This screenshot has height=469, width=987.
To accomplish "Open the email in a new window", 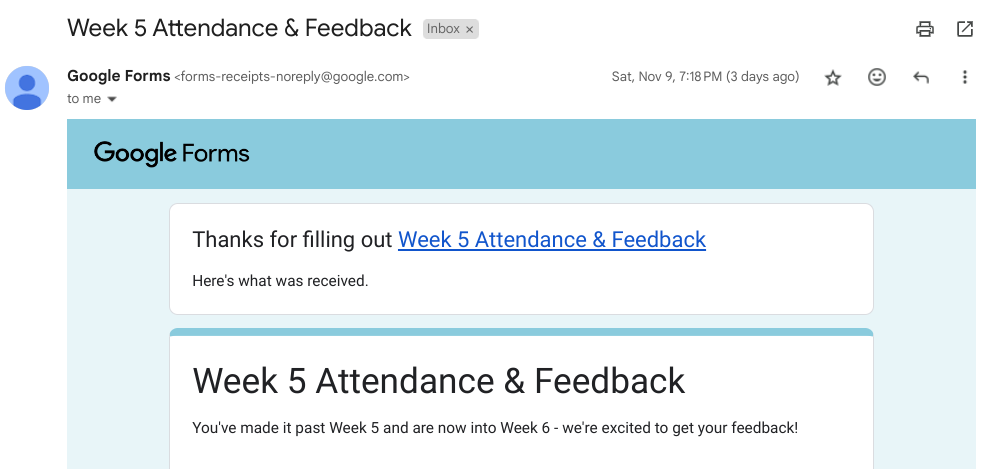I will [x=965, y=29].
